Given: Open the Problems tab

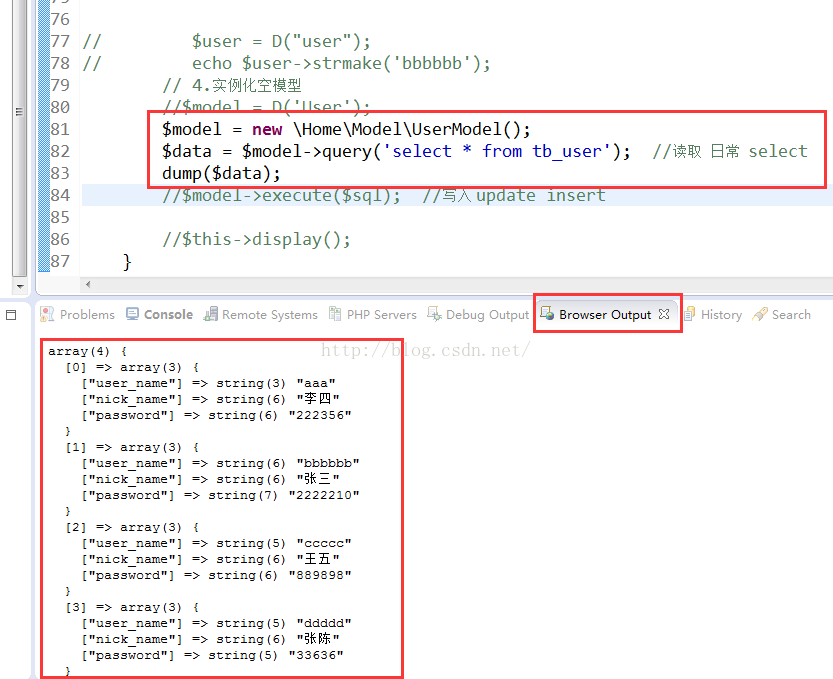Looking at the screenshot, I should point(78,315).
